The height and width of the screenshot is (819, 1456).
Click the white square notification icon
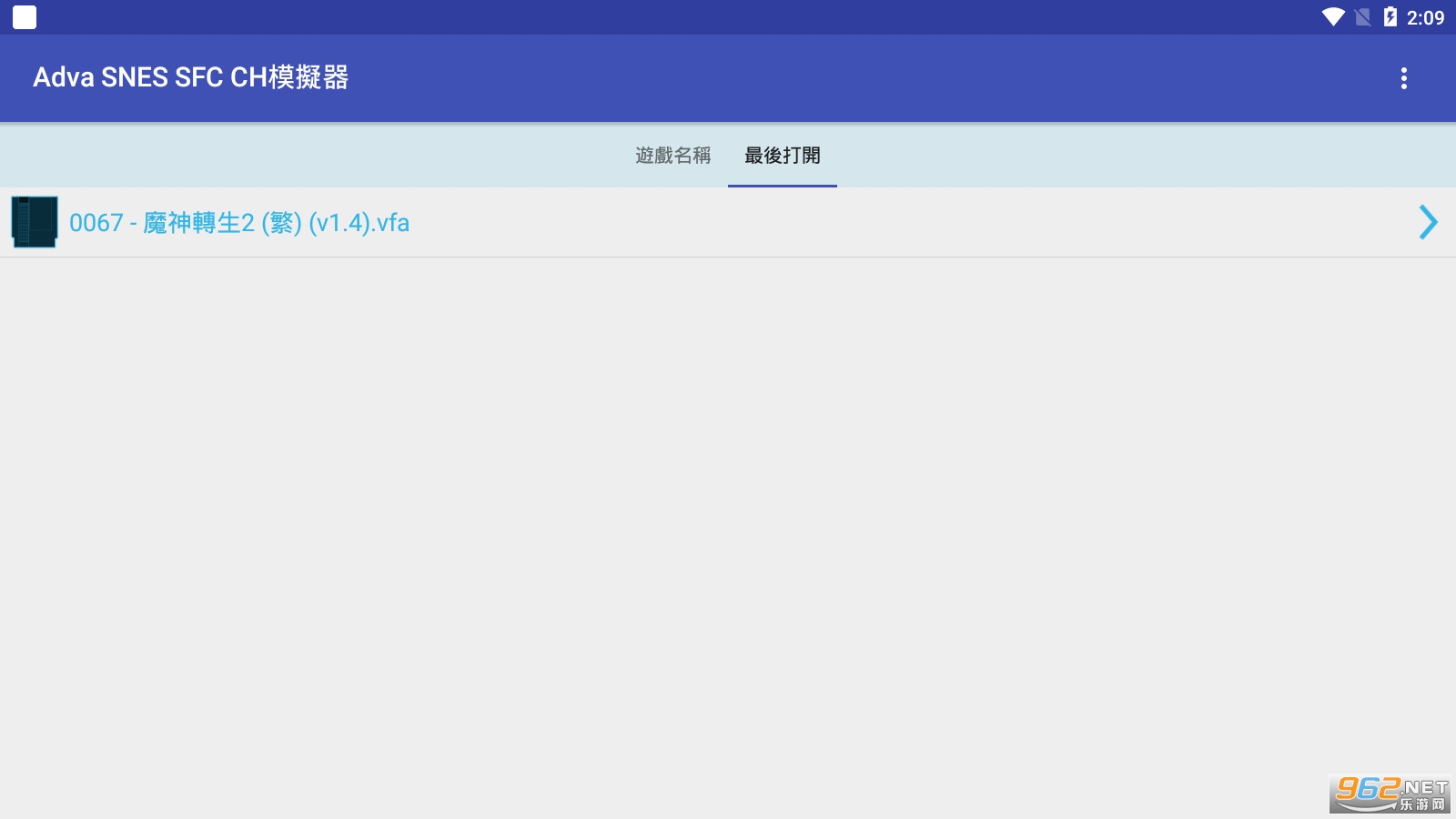pyautogui.click(x=25, y=17)
